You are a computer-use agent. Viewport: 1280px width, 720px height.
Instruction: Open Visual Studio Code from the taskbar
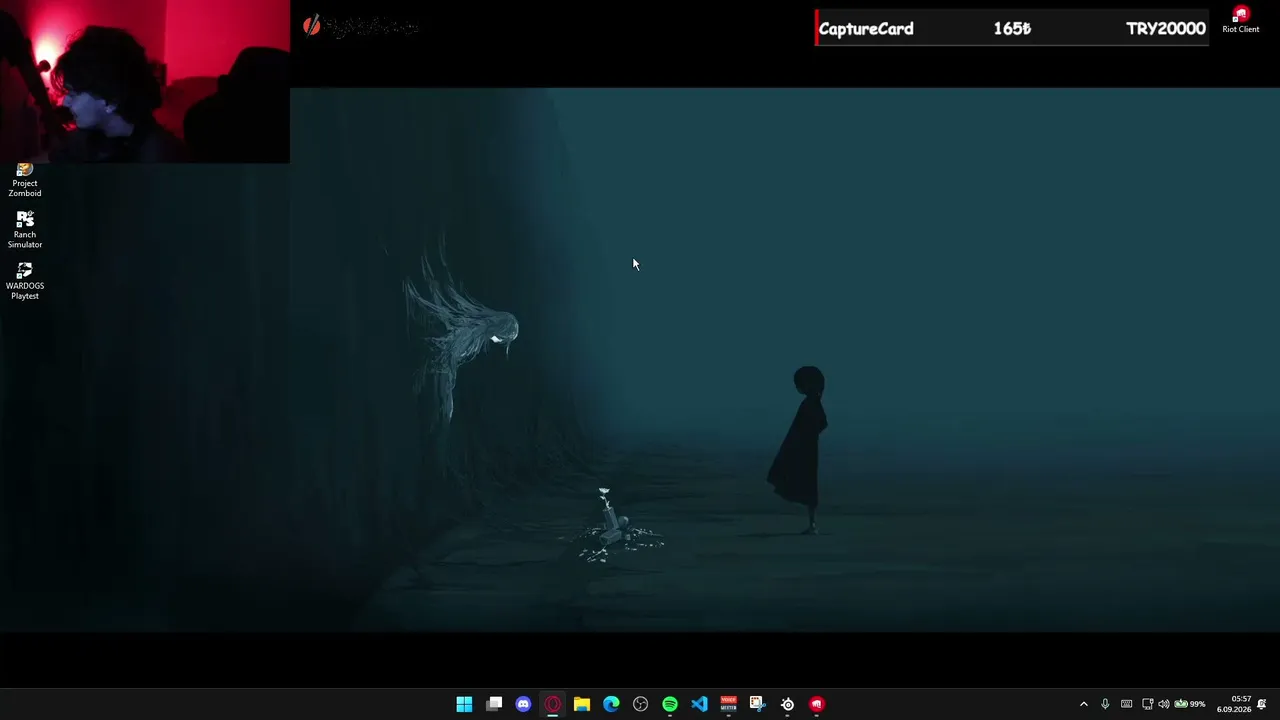[699, 704]
